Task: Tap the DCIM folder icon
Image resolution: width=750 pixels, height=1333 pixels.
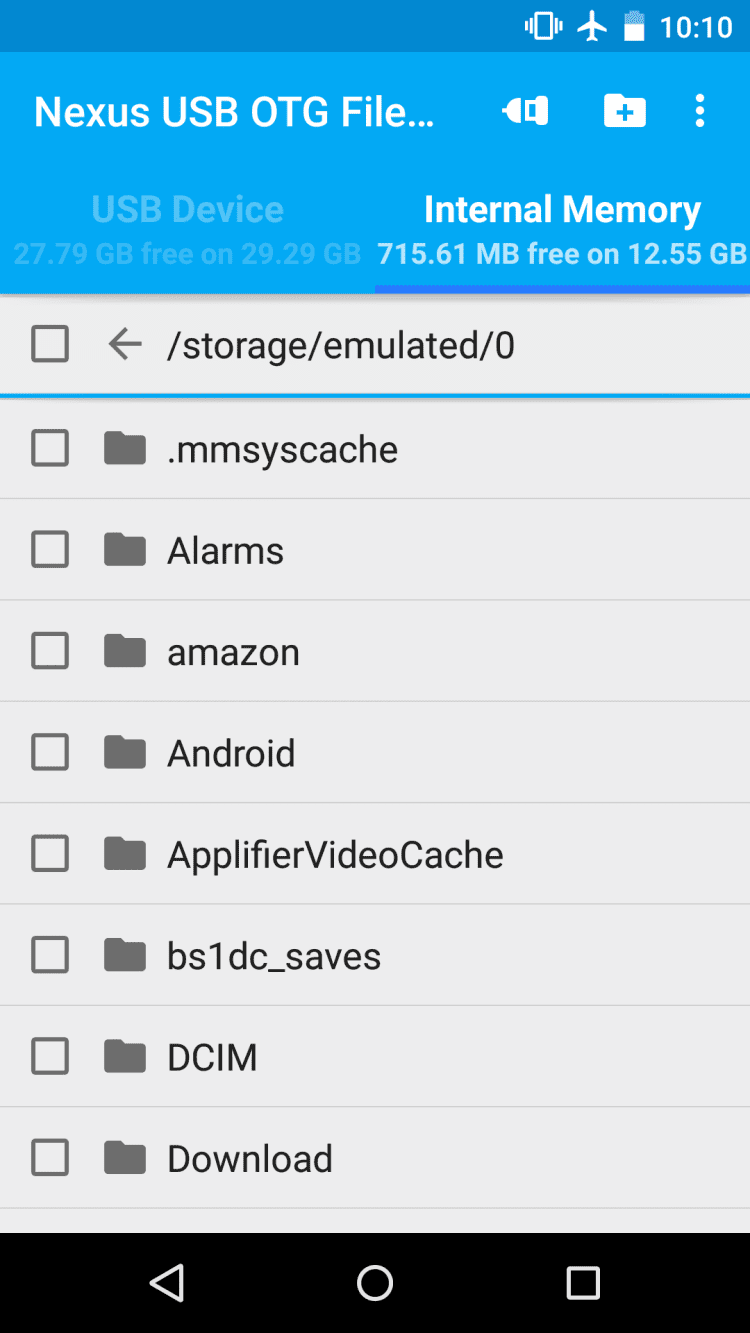Action: click(x=125, y=1057)
